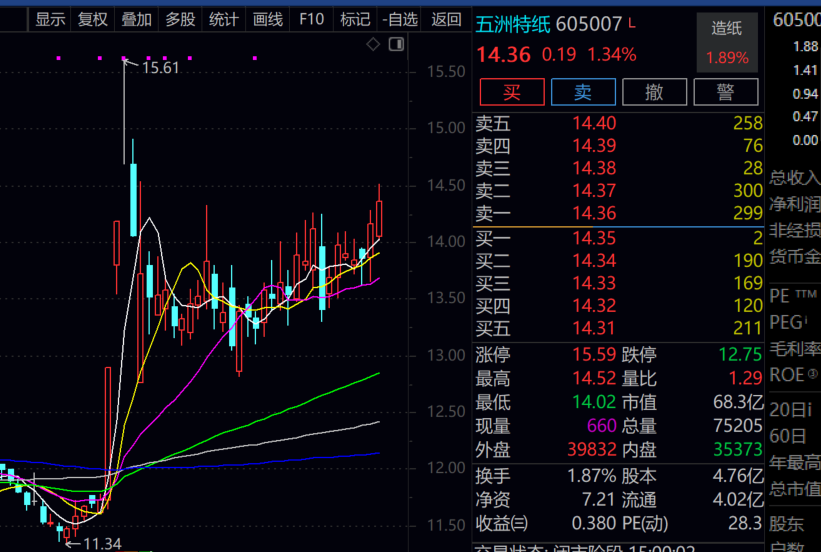Open the 复权 menu
The height and width of the screenshot is (552, 821).
tap(93, 20)
